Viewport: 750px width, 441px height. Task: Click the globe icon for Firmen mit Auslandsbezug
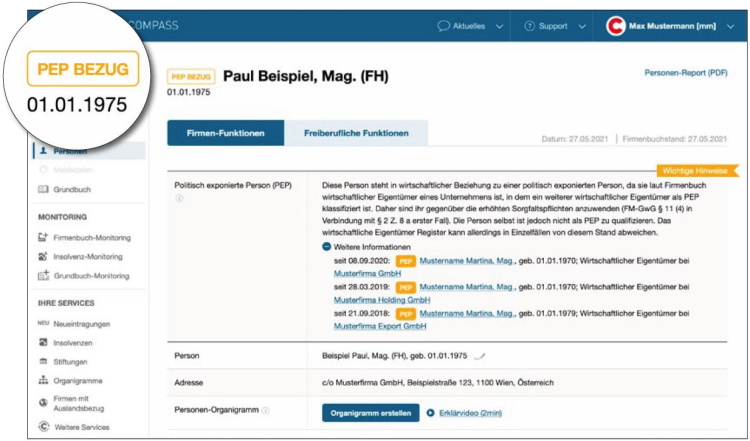[43, 403]
